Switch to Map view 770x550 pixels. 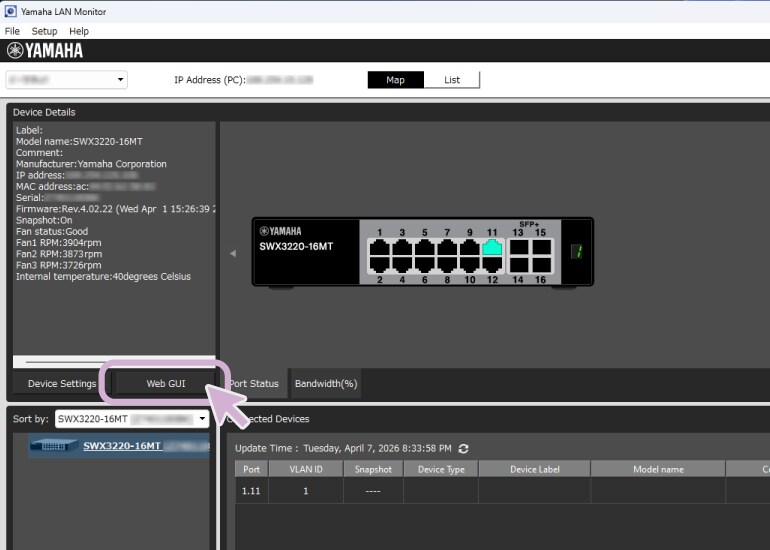coord(395,80)
